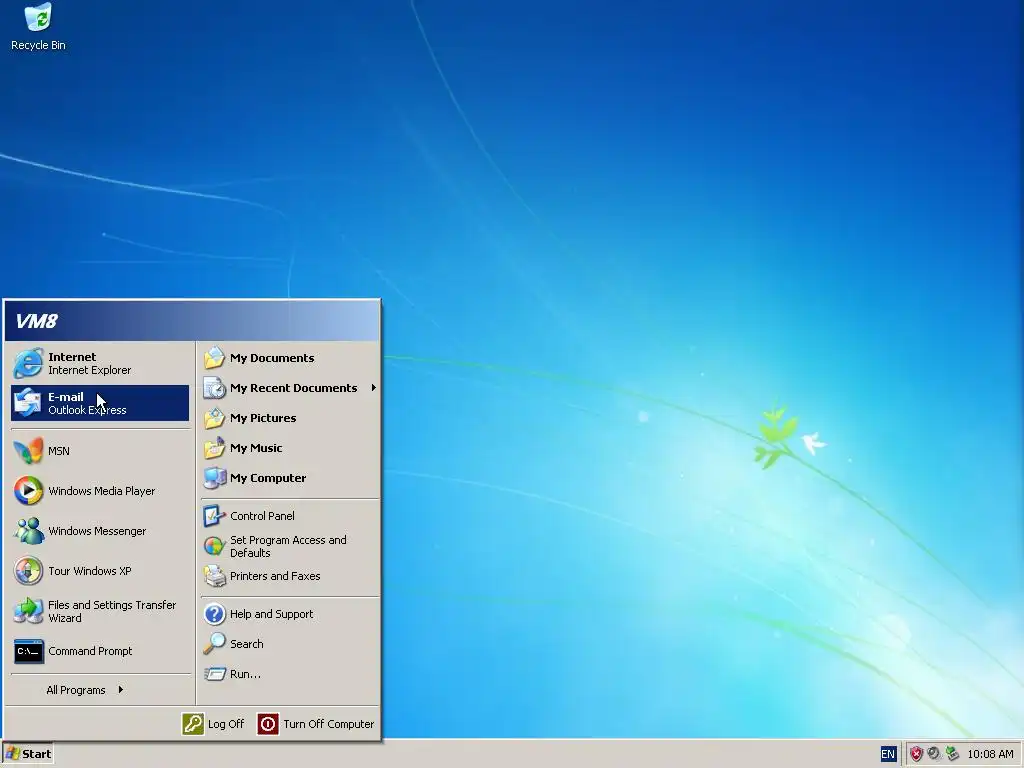Click the Turn Off Computer text button
The image size is (1024, 768).
point(328,724)
